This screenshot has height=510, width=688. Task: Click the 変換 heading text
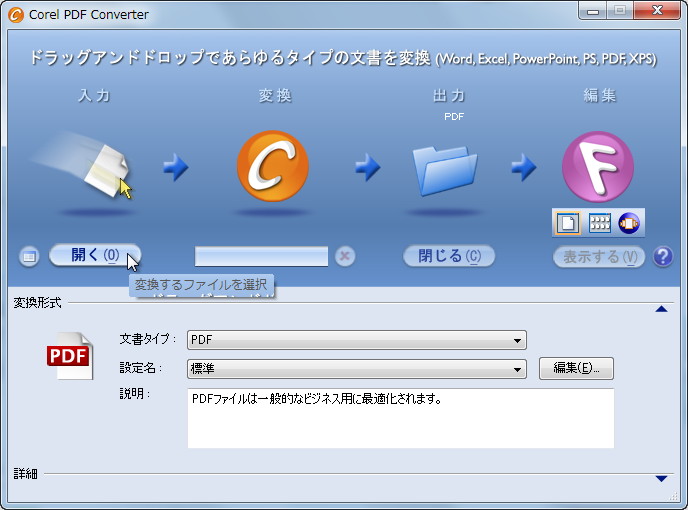pyautogui.click(x=275, y=96)
